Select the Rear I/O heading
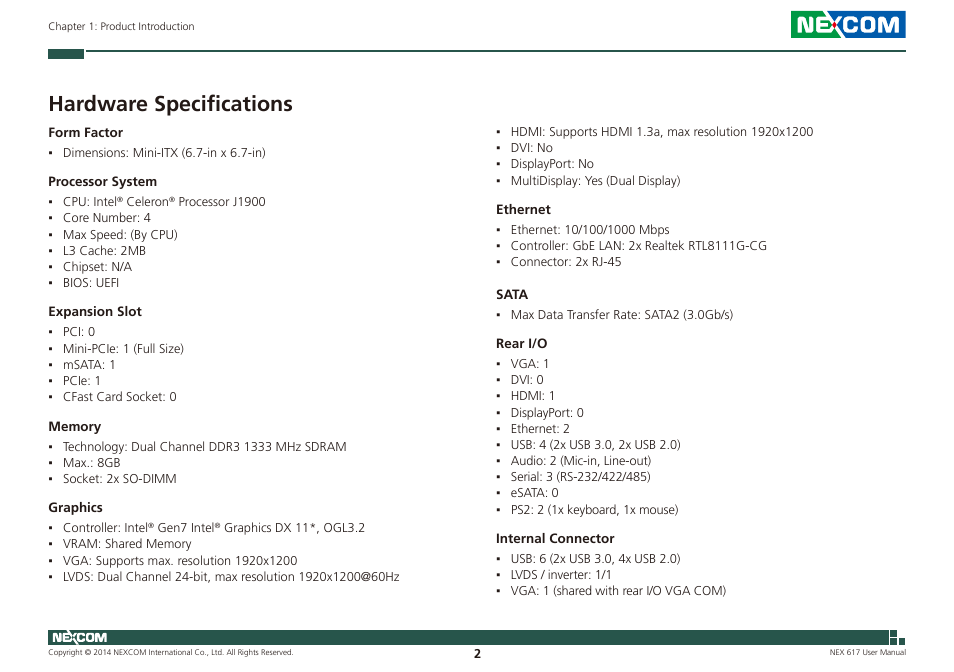 tap(521, 344)
